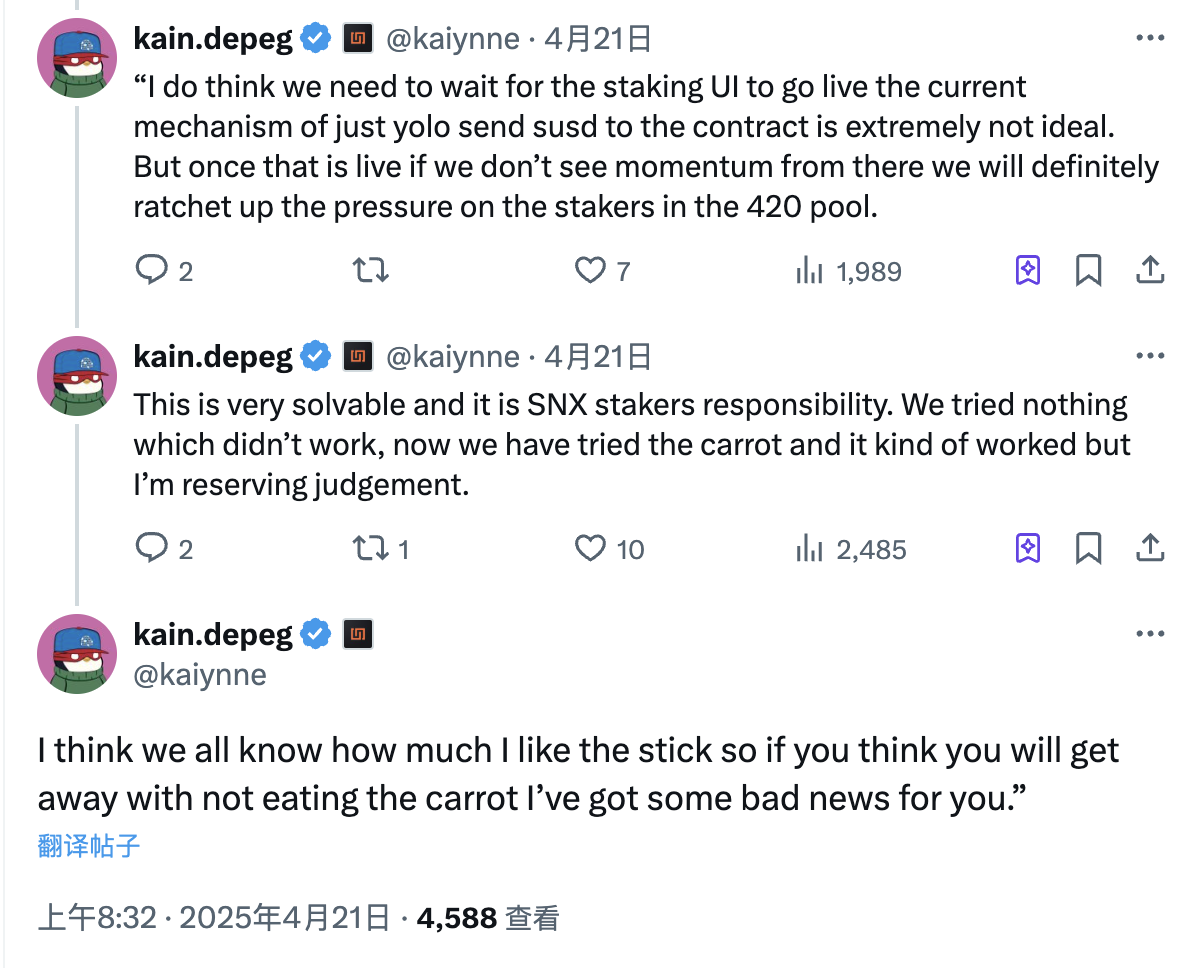
Task: Reply to the SNX stakers tweet
Action: click(x=151, y=548)
